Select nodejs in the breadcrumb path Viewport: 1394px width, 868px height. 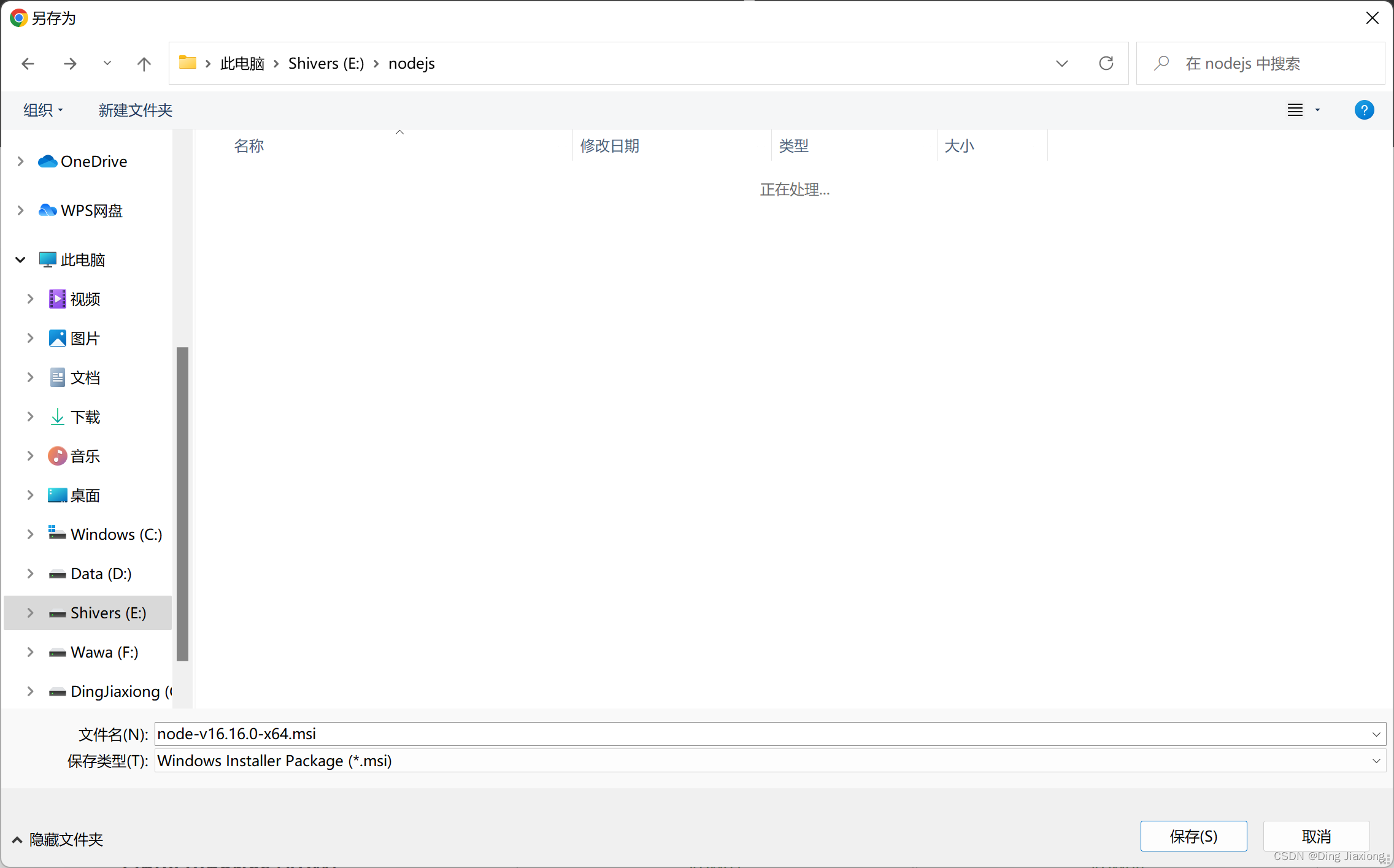click(412, 63)
